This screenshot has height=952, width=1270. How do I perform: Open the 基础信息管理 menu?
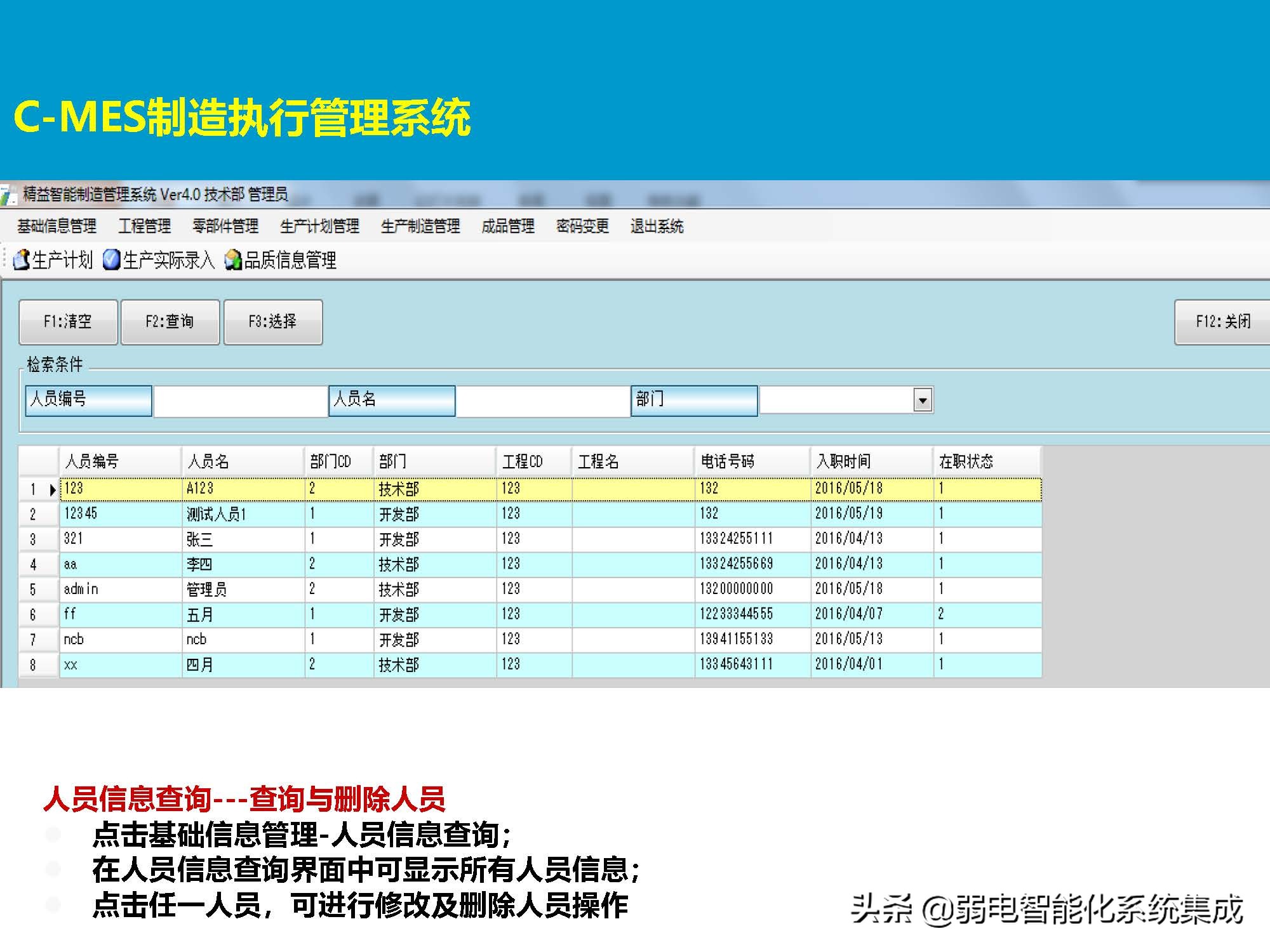[x=57, y=226]
